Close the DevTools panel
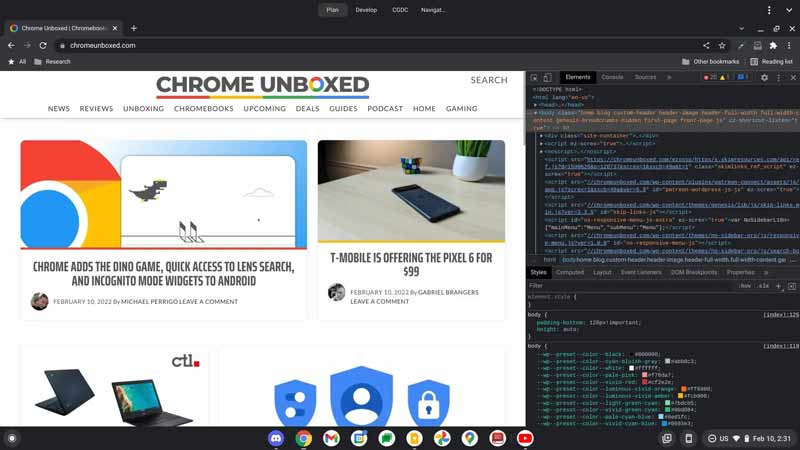The height and width of the screenshot is (450, 800). (x=793, y=78)
